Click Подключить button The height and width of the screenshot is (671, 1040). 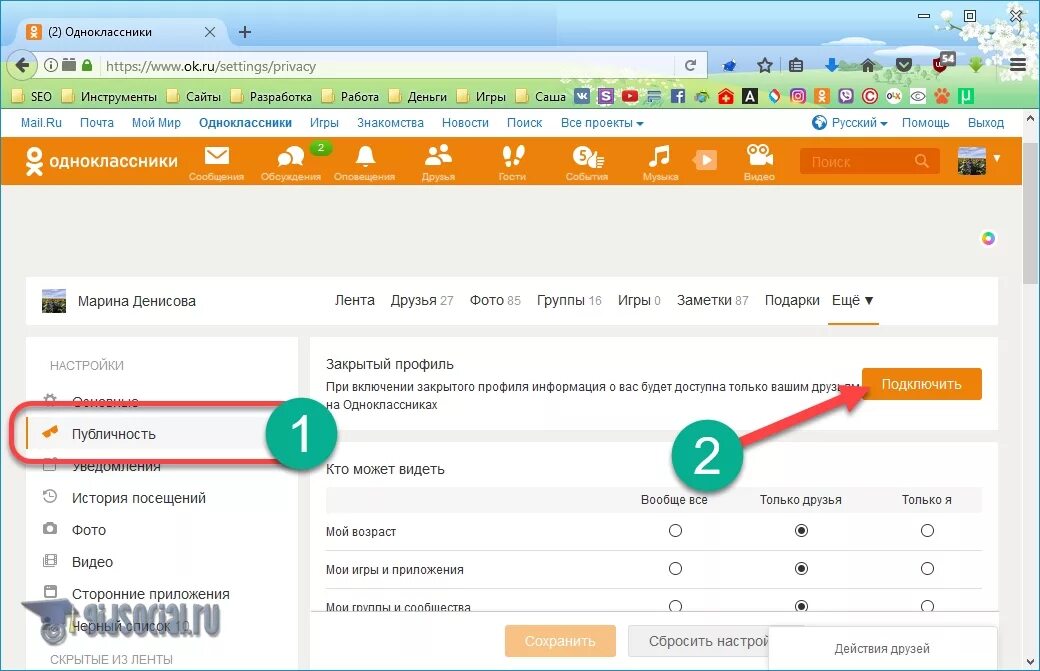point(921,384)
